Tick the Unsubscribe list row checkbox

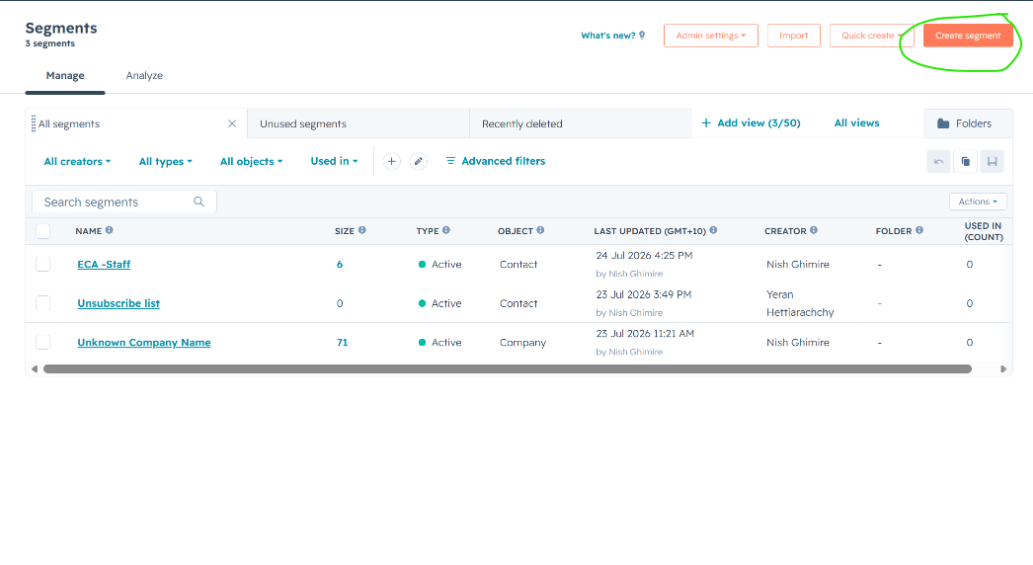point(43,303)
